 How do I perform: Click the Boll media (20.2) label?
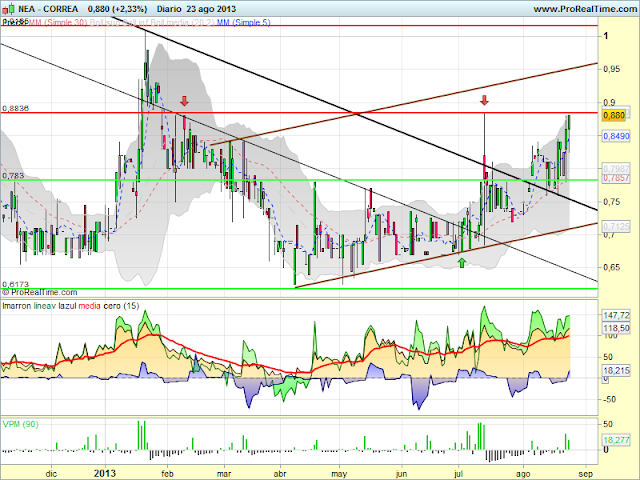tap(182, 22)
